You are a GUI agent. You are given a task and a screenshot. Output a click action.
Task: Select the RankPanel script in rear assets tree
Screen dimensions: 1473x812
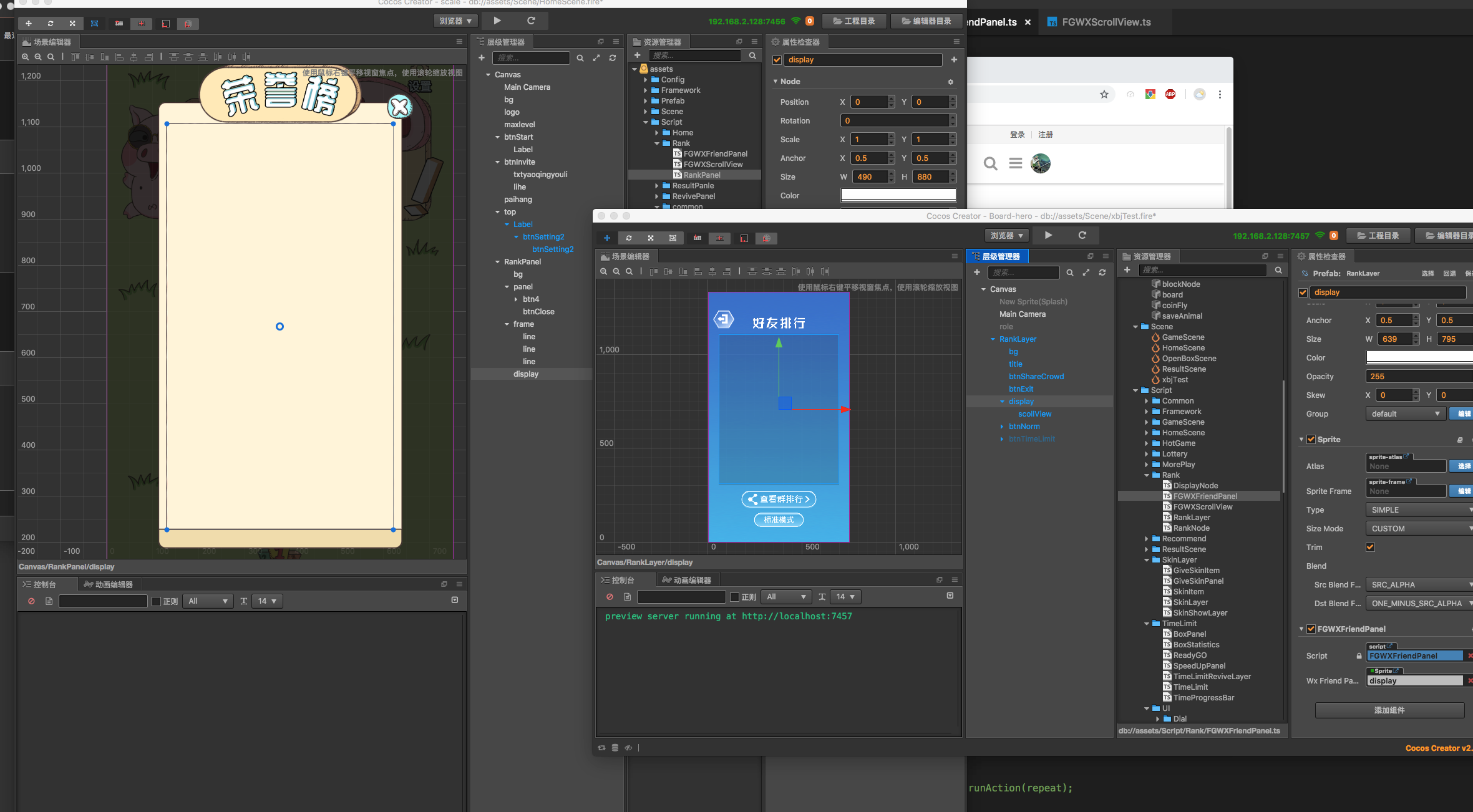point(701,175)
